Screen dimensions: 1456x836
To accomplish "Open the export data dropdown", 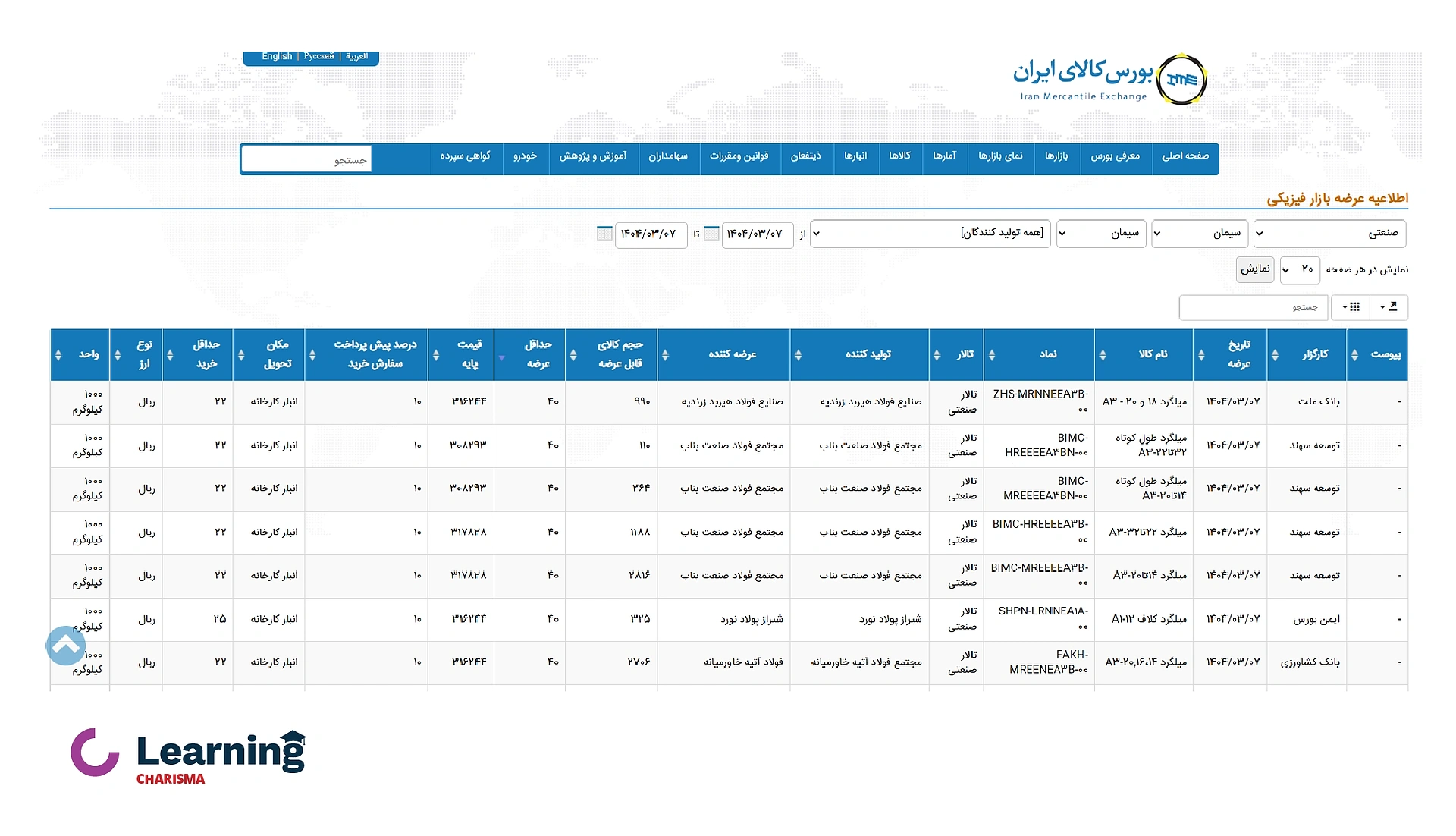I will coord(1389,307).
